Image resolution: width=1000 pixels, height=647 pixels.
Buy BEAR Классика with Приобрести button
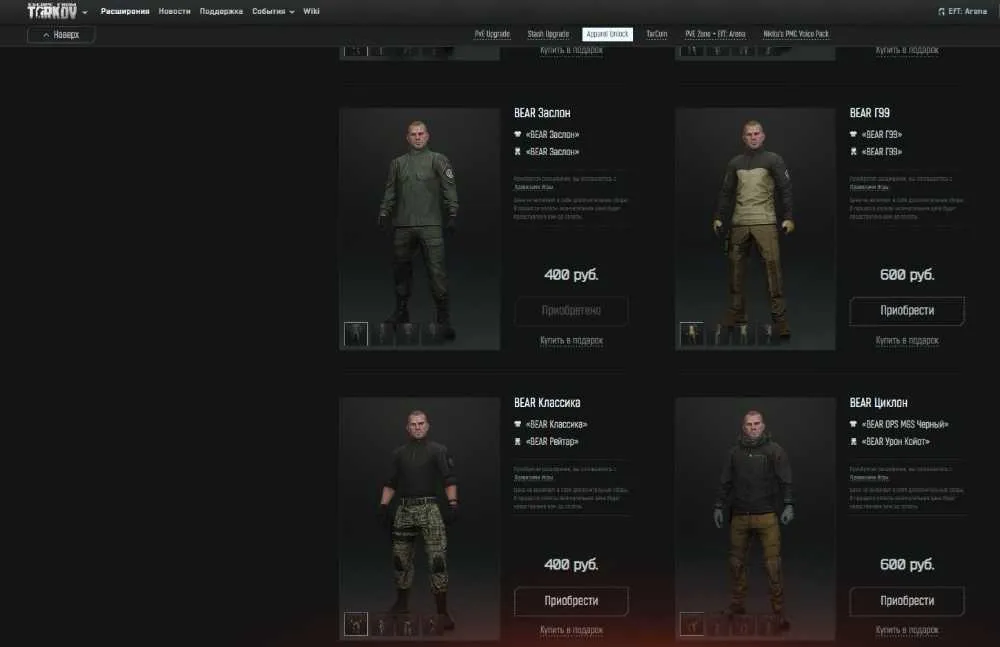click(x=571, y=601)
